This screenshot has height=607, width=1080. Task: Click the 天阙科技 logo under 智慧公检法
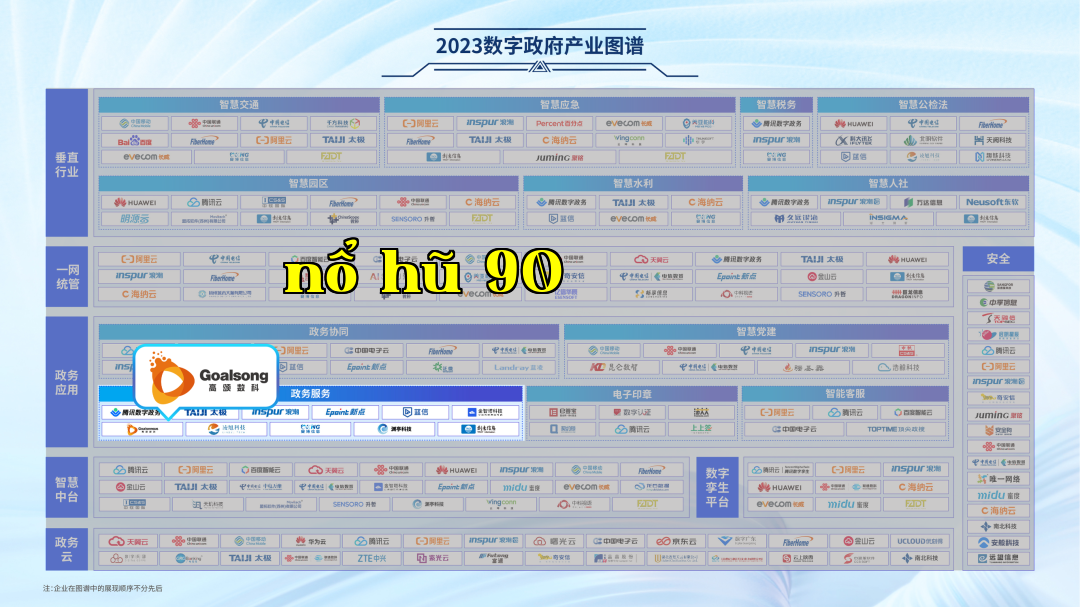click(993, 140)
